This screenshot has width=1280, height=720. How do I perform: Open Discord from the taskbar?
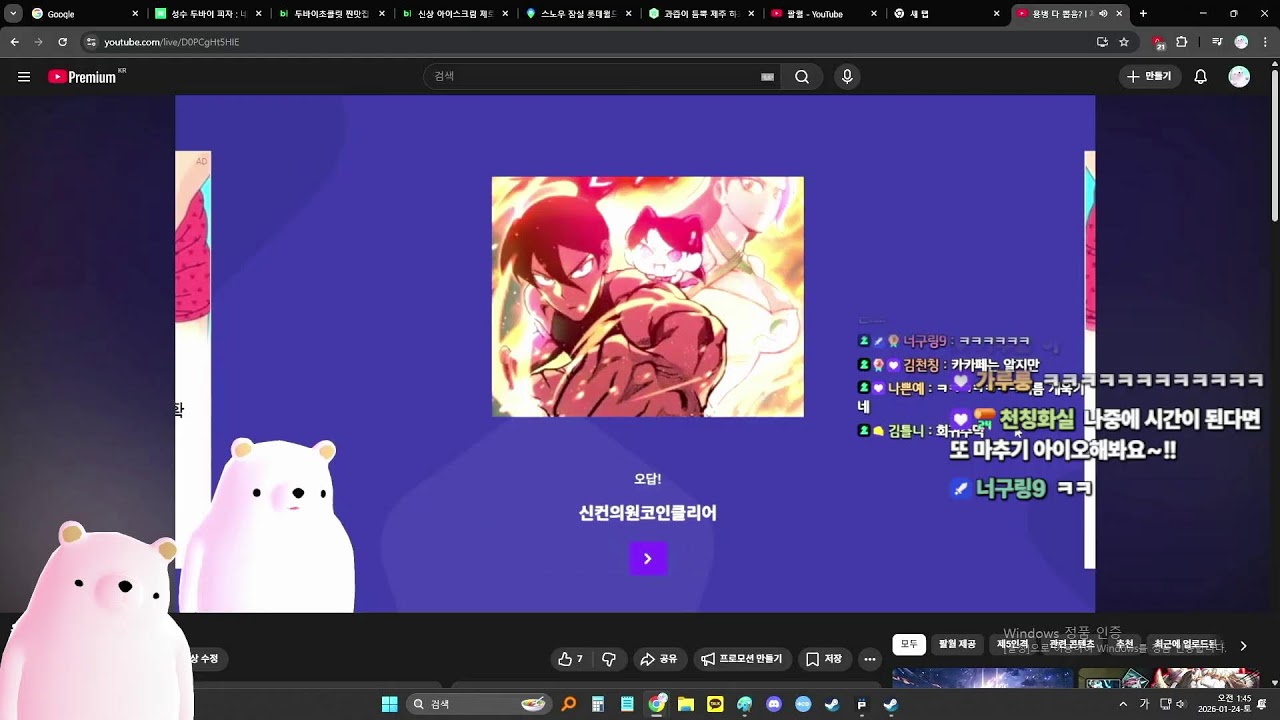773,704
